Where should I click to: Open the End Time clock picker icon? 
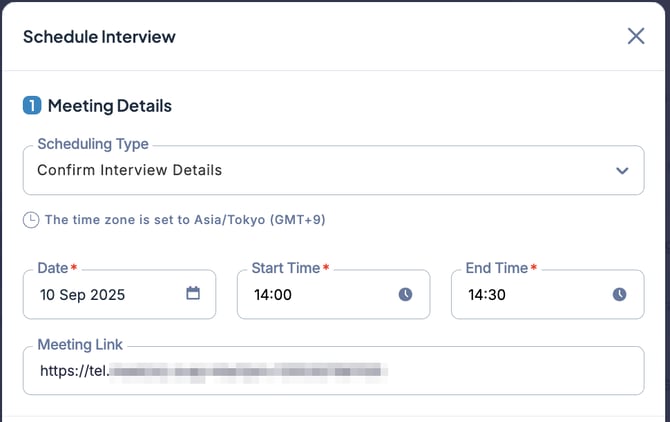[619, 294]
